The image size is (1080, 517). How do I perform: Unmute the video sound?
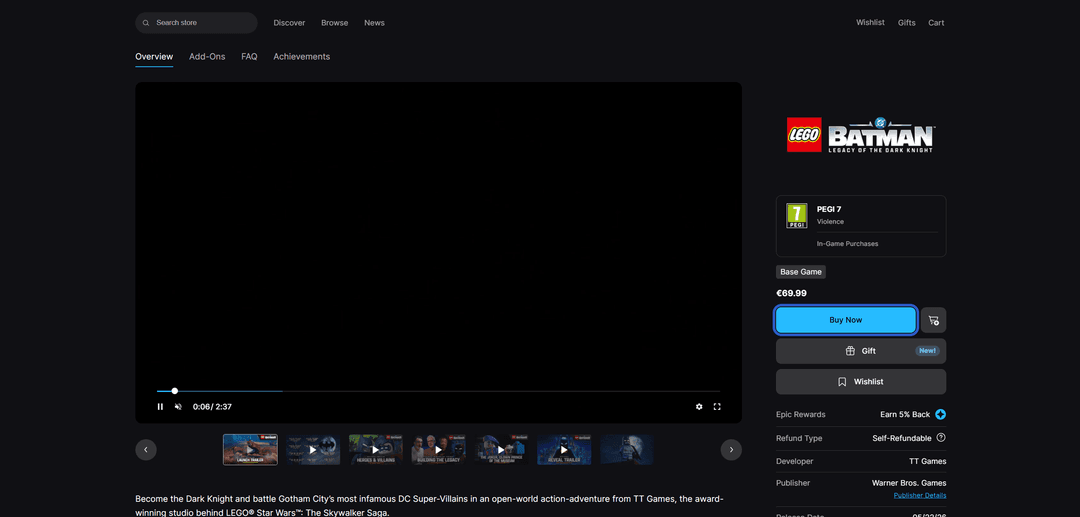[178, 407]
